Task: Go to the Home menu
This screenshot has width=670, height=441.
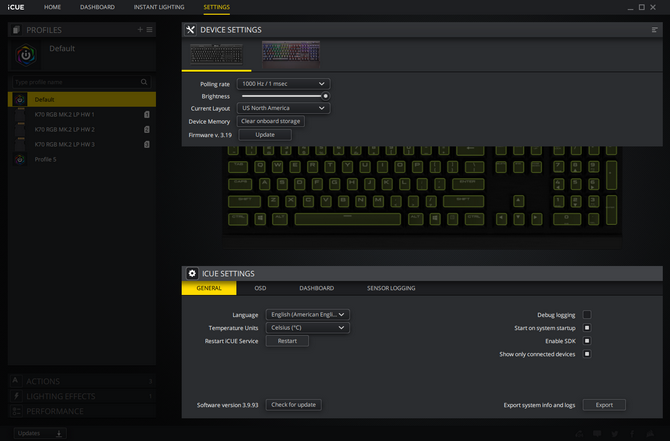Action: 52,7
